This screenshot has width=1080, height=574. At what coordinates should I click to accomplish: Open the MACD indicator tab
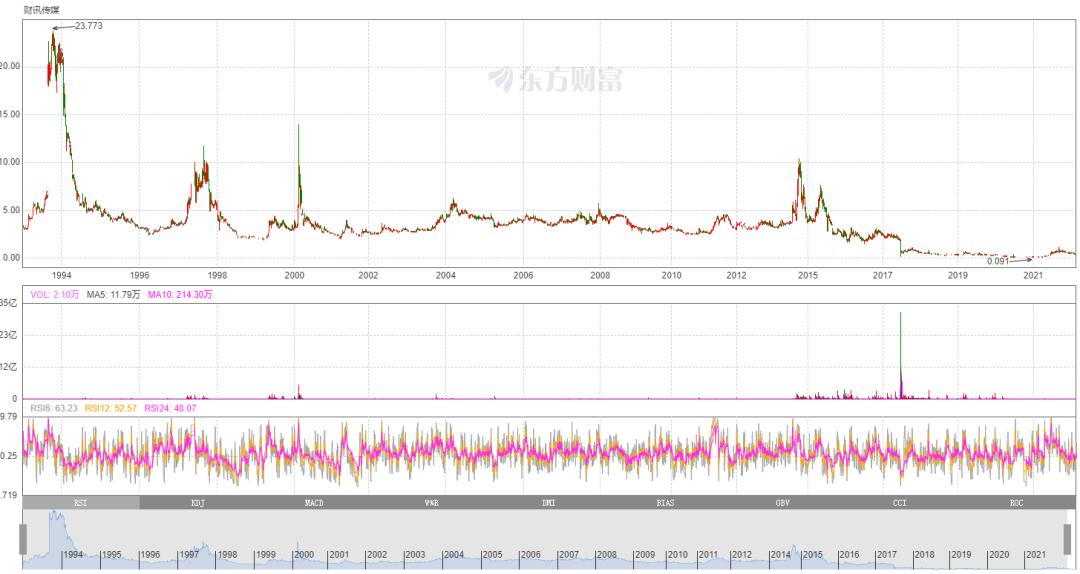(314, 503)
